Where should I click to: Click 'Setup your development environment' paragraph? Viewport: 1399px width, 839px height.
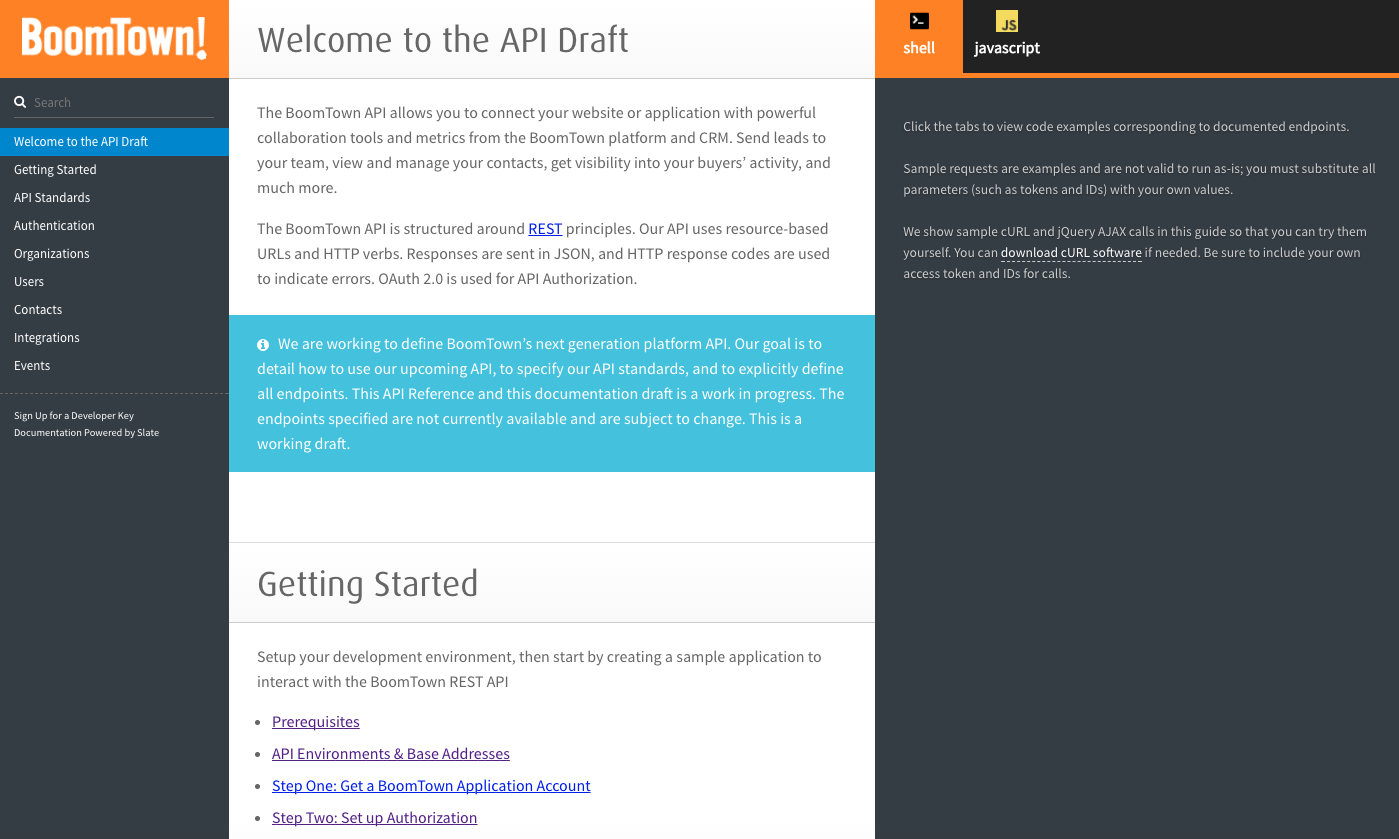[539, 670]
